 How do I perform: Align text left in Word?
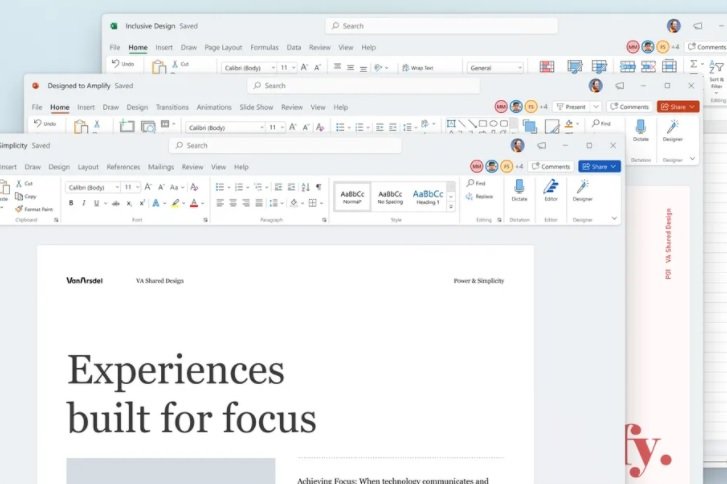(x=220, y=203)
